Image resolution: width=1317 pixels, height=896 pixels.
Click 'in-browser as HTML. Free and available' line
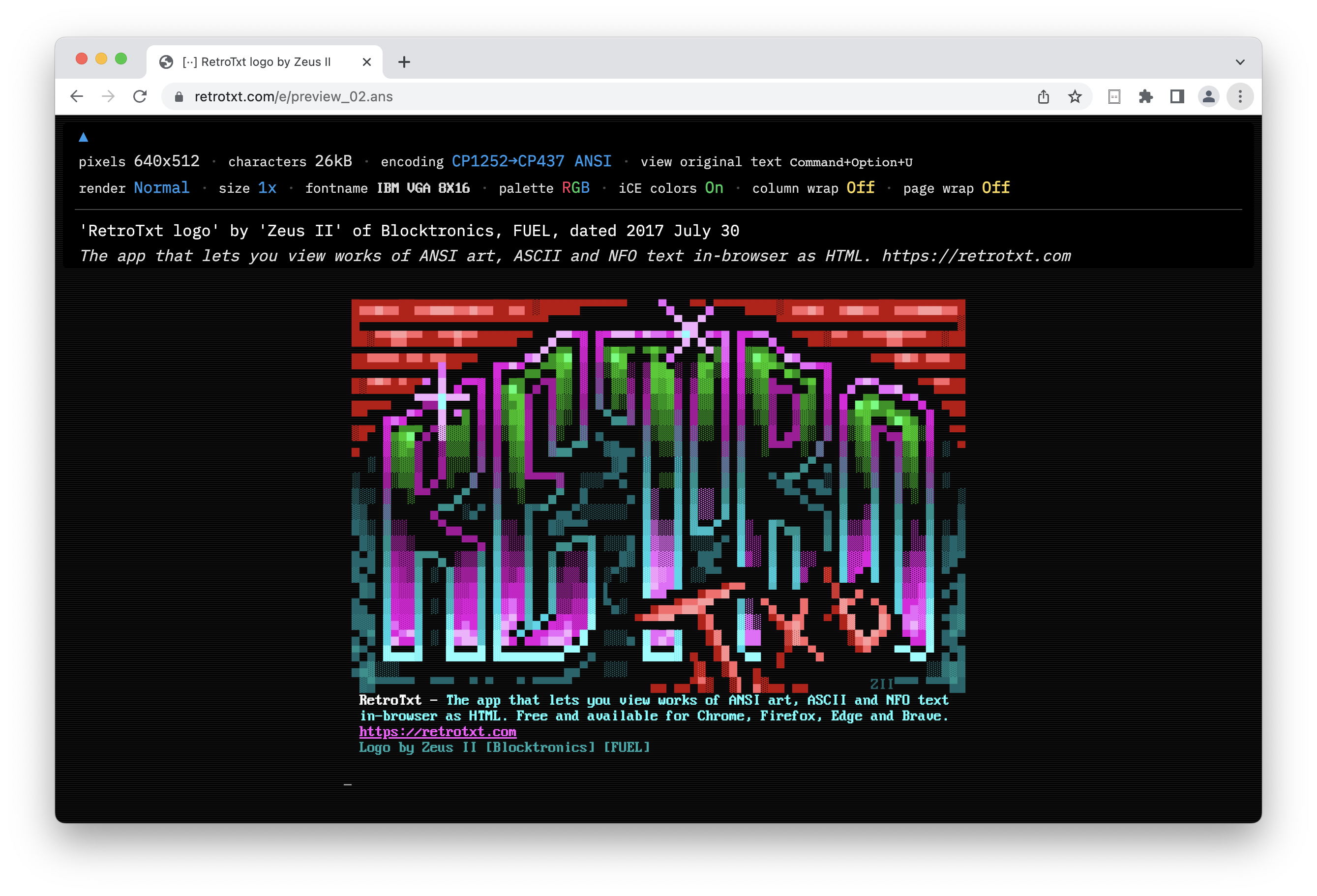tap(654, 716)
